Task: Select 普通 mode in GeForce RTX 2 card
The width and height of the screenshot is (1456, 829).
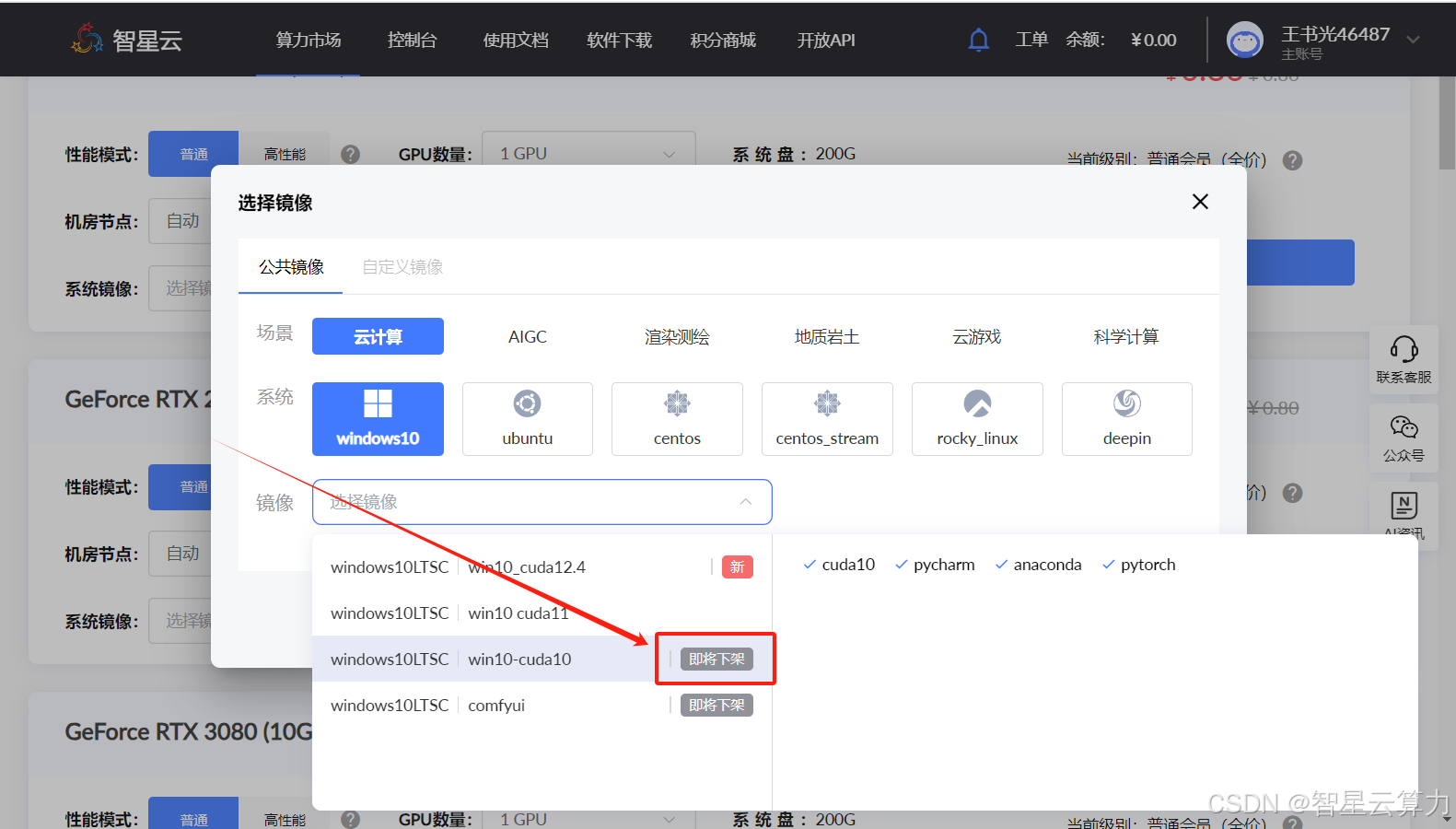Action: 181,486
